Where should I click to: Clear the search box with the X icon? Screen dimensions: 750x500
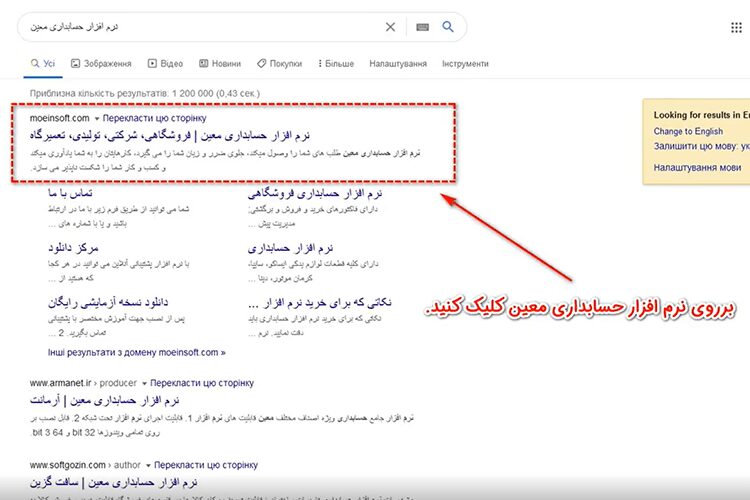(390, 27)
